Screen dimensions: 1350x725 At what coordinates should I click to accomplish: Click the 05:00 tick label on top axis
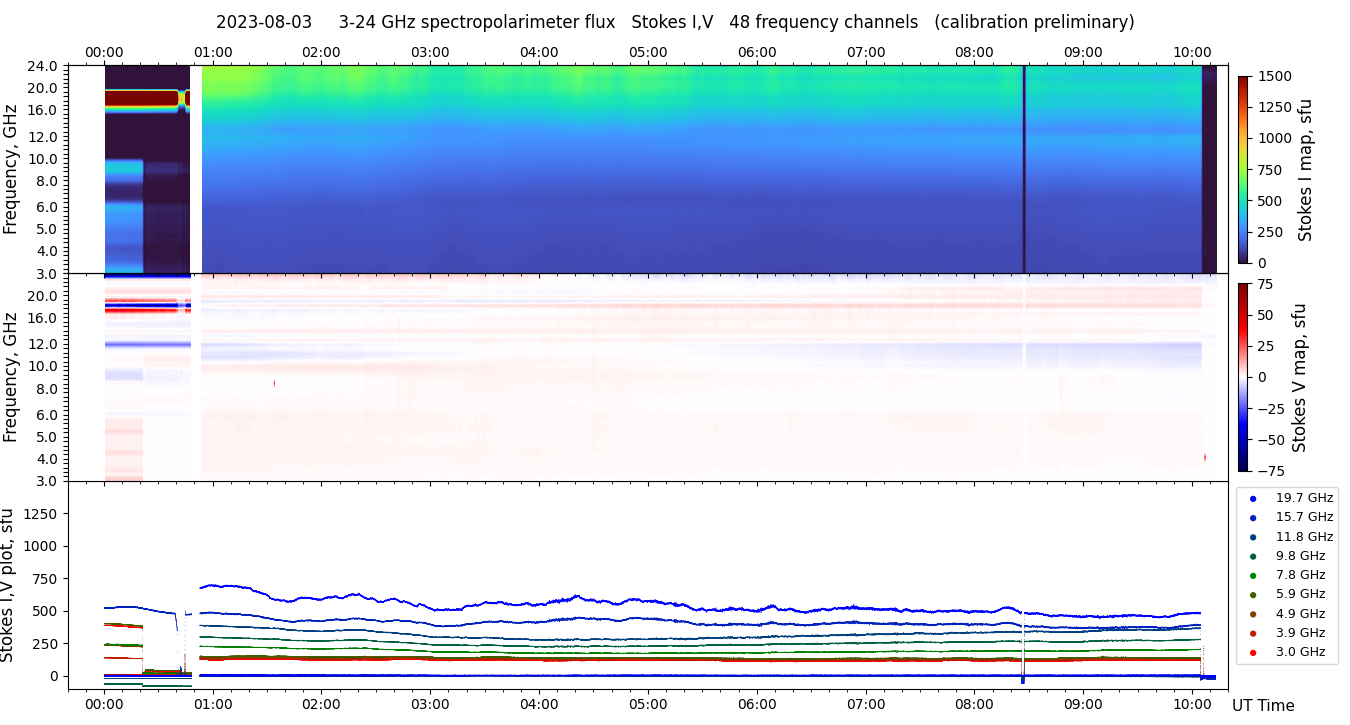(648, 52)
